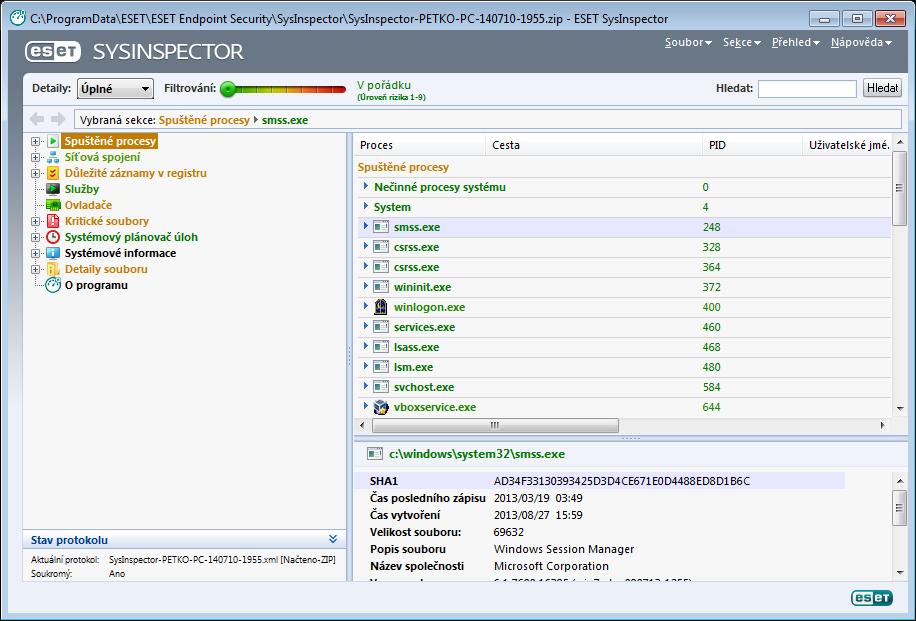Select the O programu tree item
Screen dimensions: 916x621
pos(96,286)
